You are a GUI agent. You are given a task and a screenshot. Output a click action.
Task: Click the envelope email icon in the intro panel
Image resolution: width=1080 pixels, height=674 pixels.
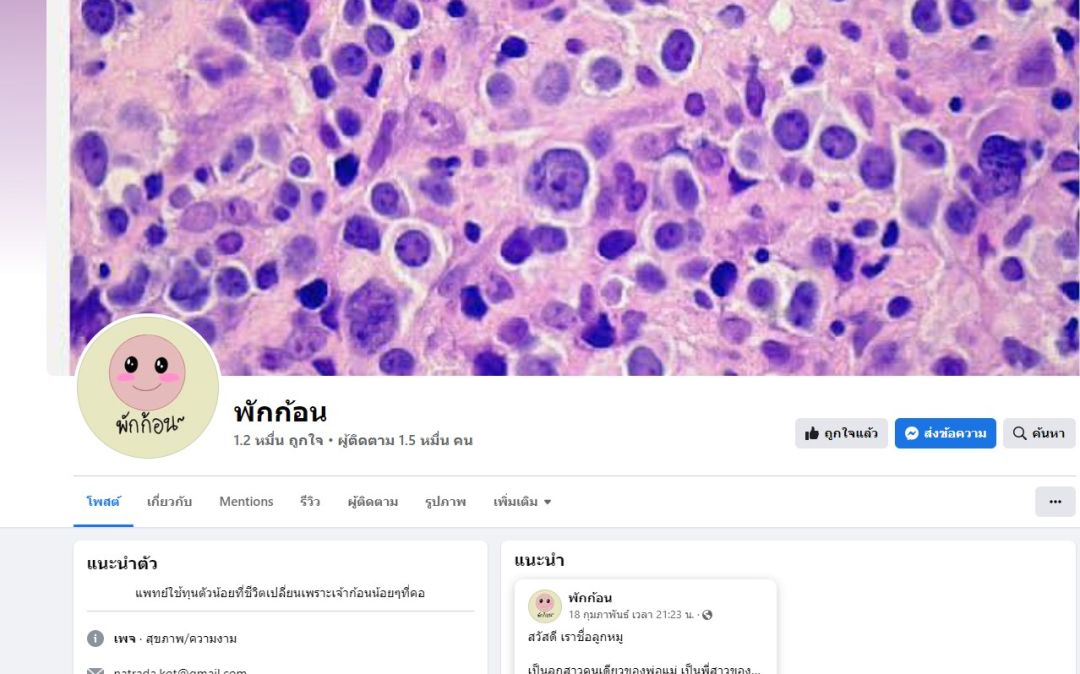click(95, 671)
